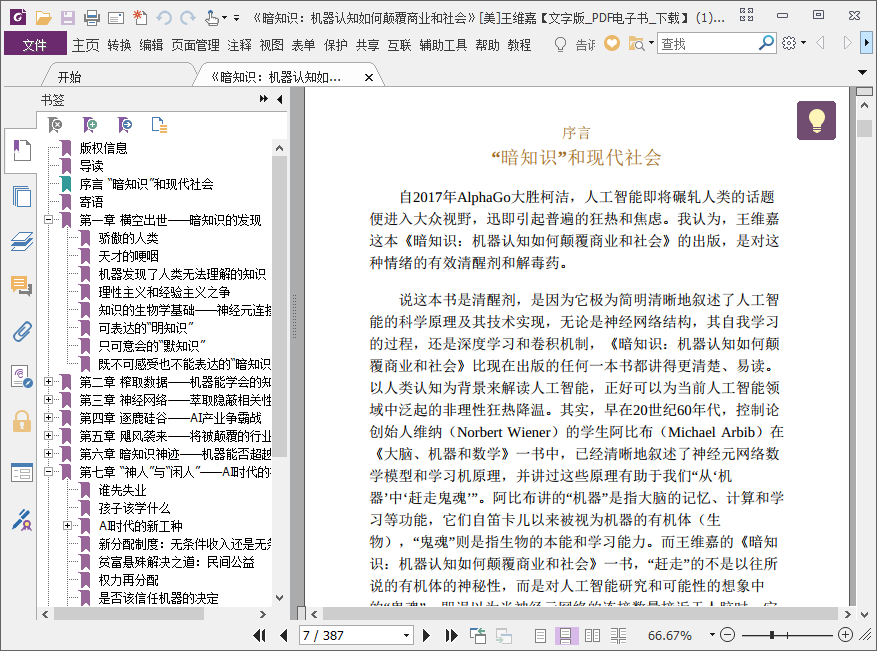Image resolution: width=877 pixels, height=651 pixels.
Task: Select the hand tool icon
Action: click(212, 18)
